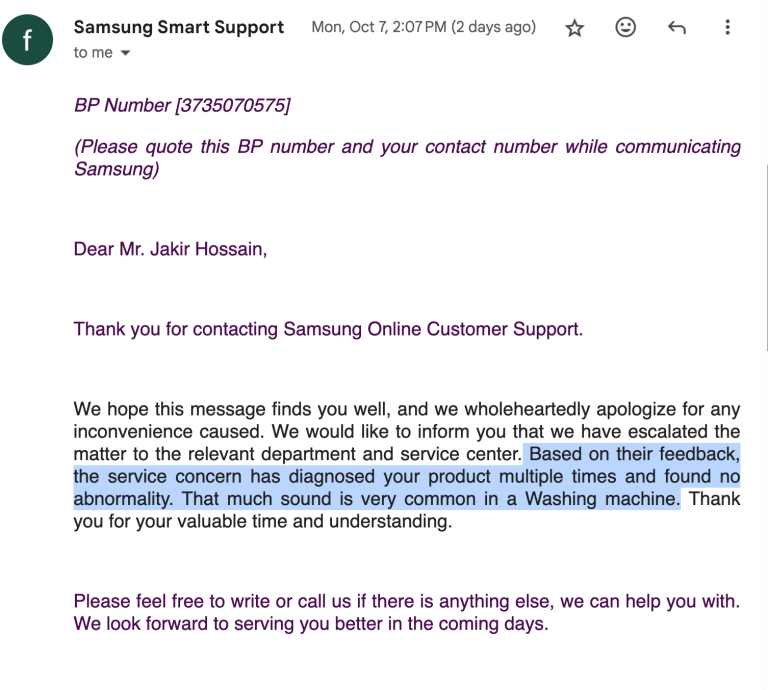Click the "to me" recipient text
Screen dimensions: 768x690
click(x=93, y=53)
